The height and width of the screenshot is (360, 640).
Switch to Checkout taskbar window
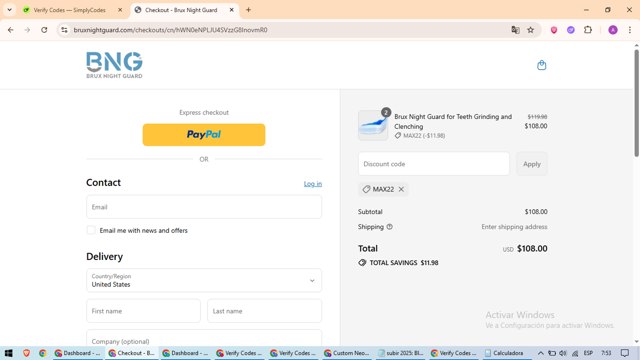(x=131, y=353)
